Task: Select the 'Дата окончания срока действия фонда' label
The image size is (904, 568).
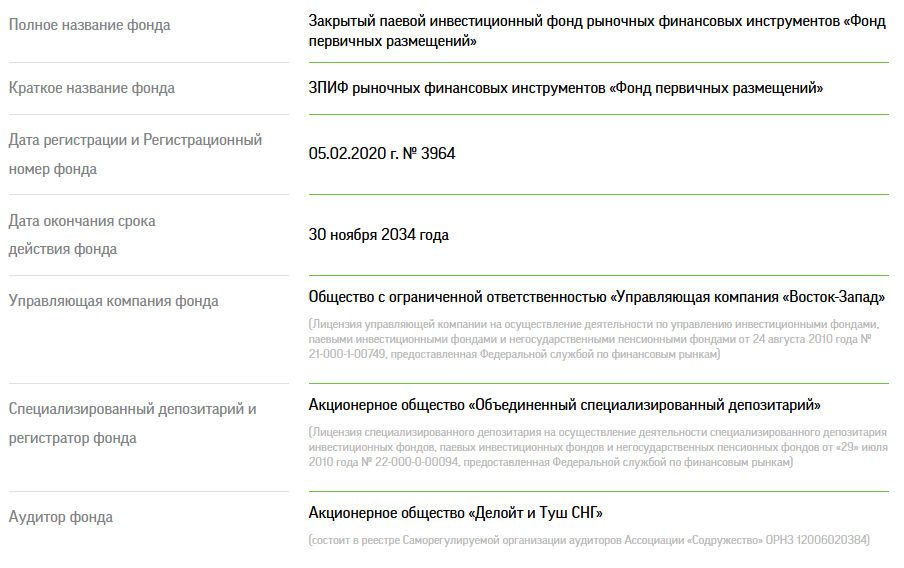Action: point(82,235)
